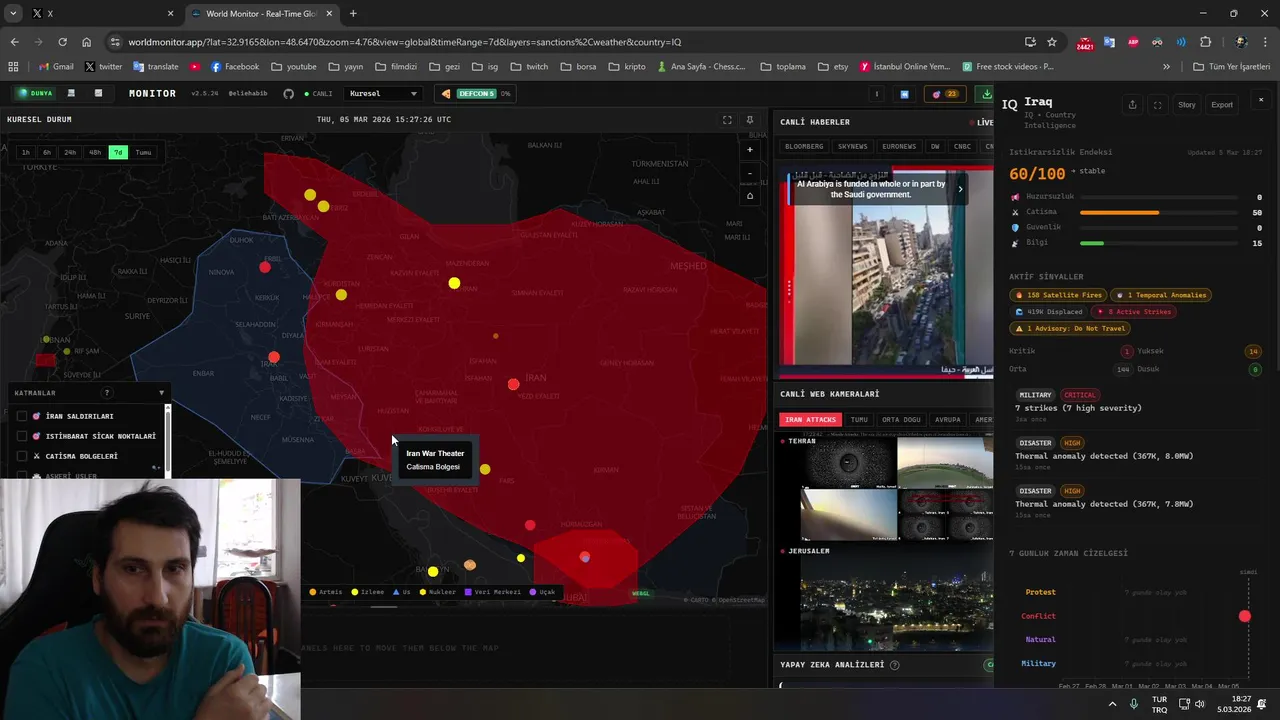Click the Story button for Iraq
Screen dimensions: 1280x720
1186,105
